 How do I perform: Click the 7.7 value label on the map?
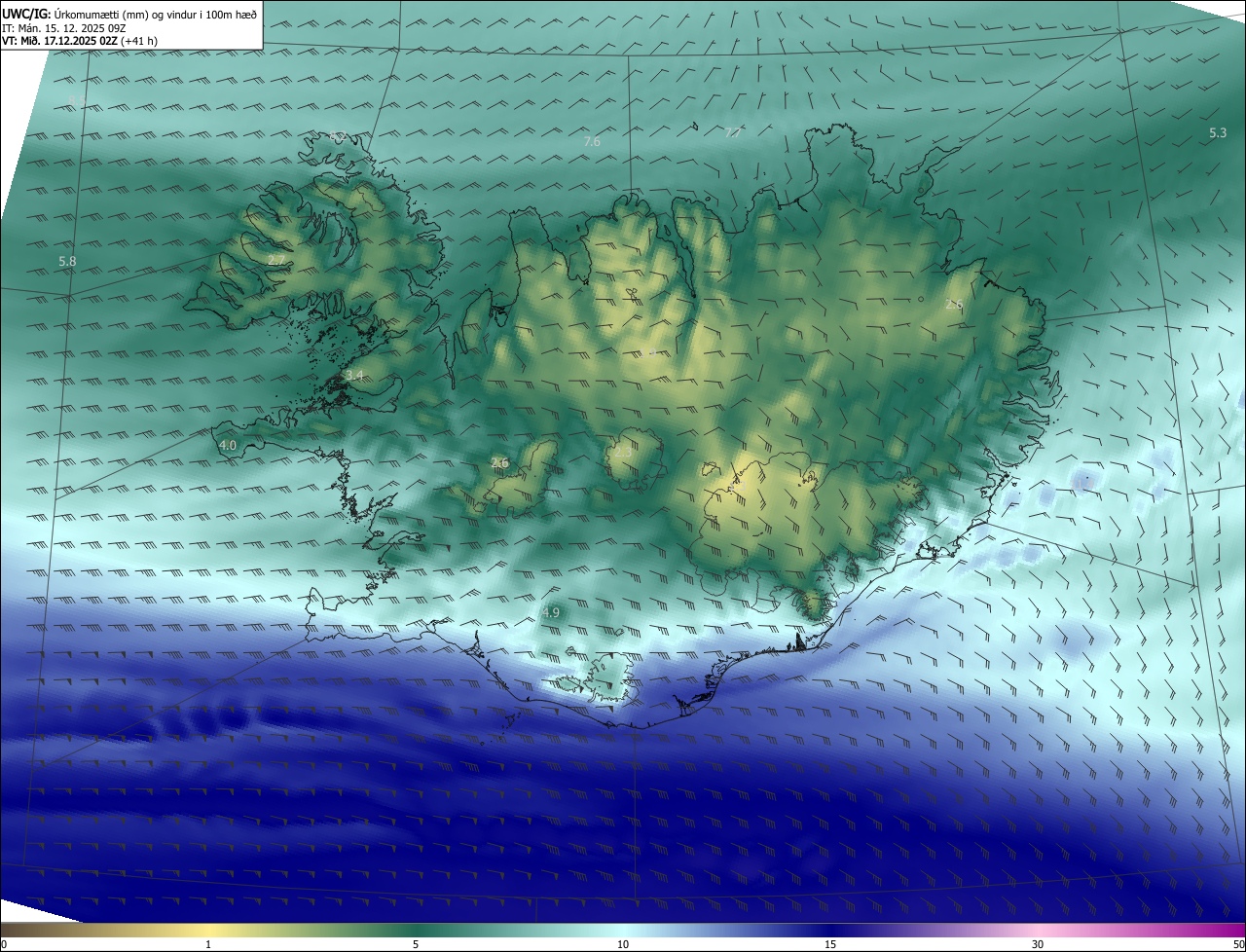coord(732,133)
